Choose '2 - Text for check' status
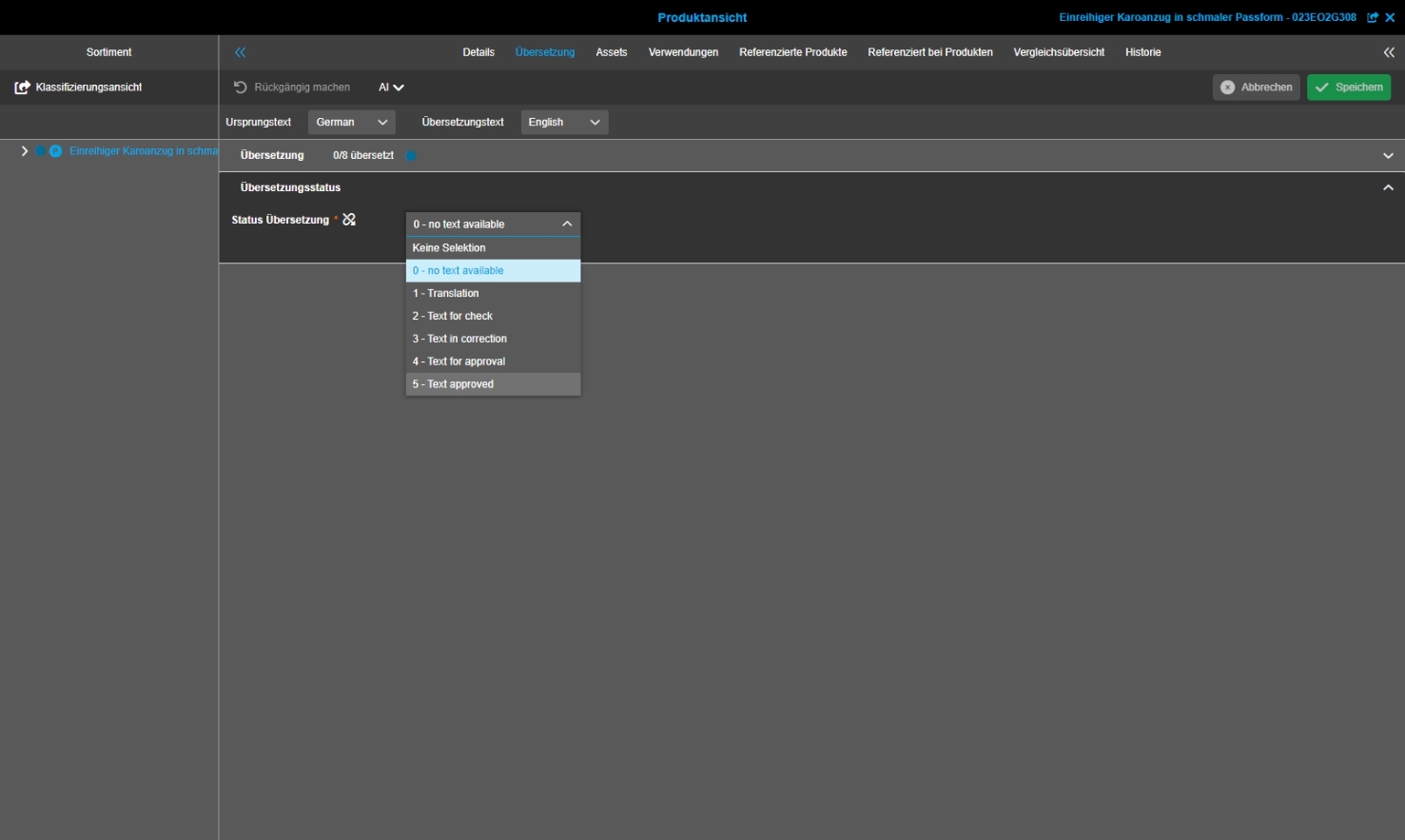This screenshot has height=840, width=1405. click(x=493, y=316)
